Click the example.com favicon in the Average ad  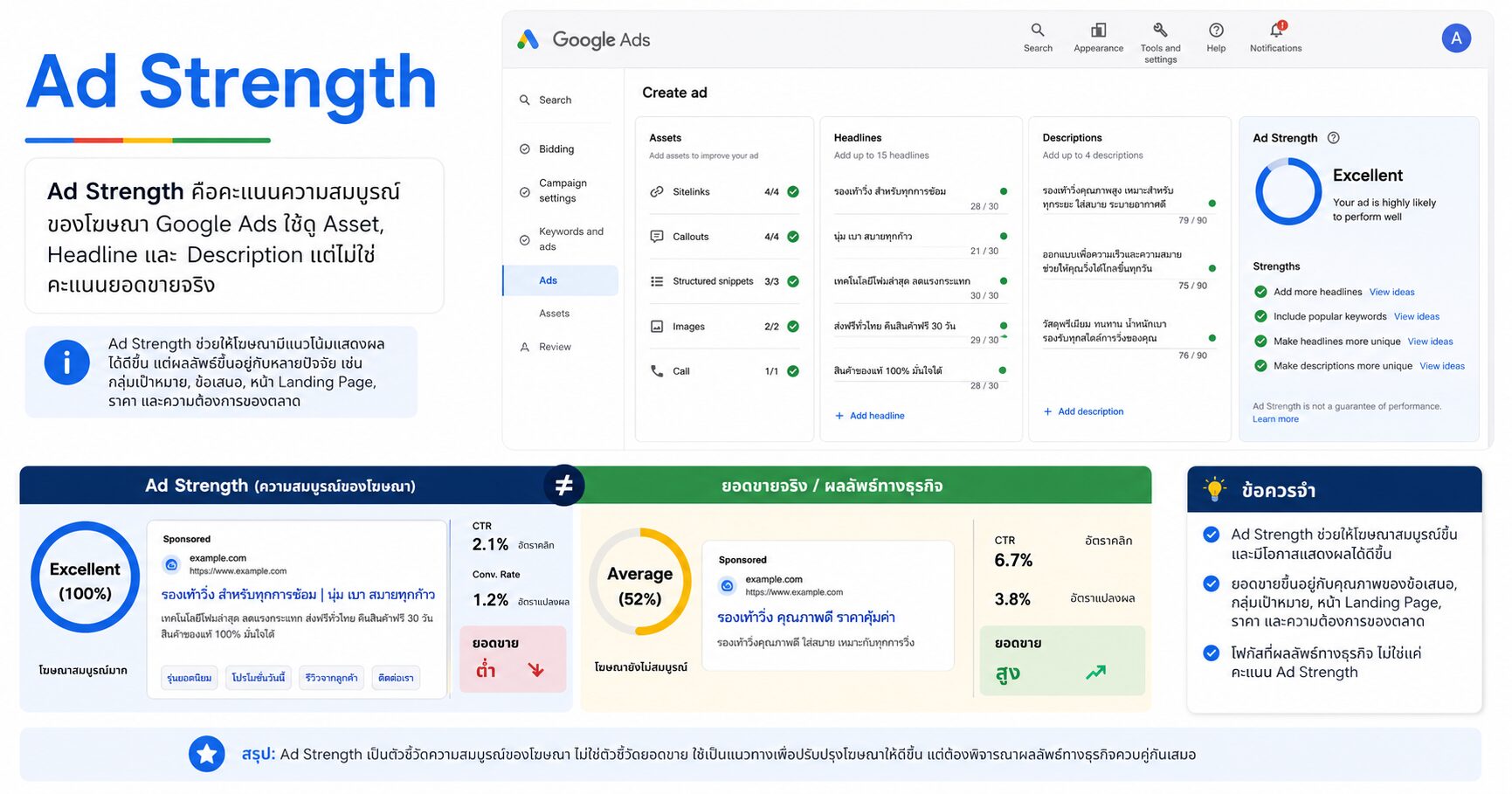click(727, 585)
